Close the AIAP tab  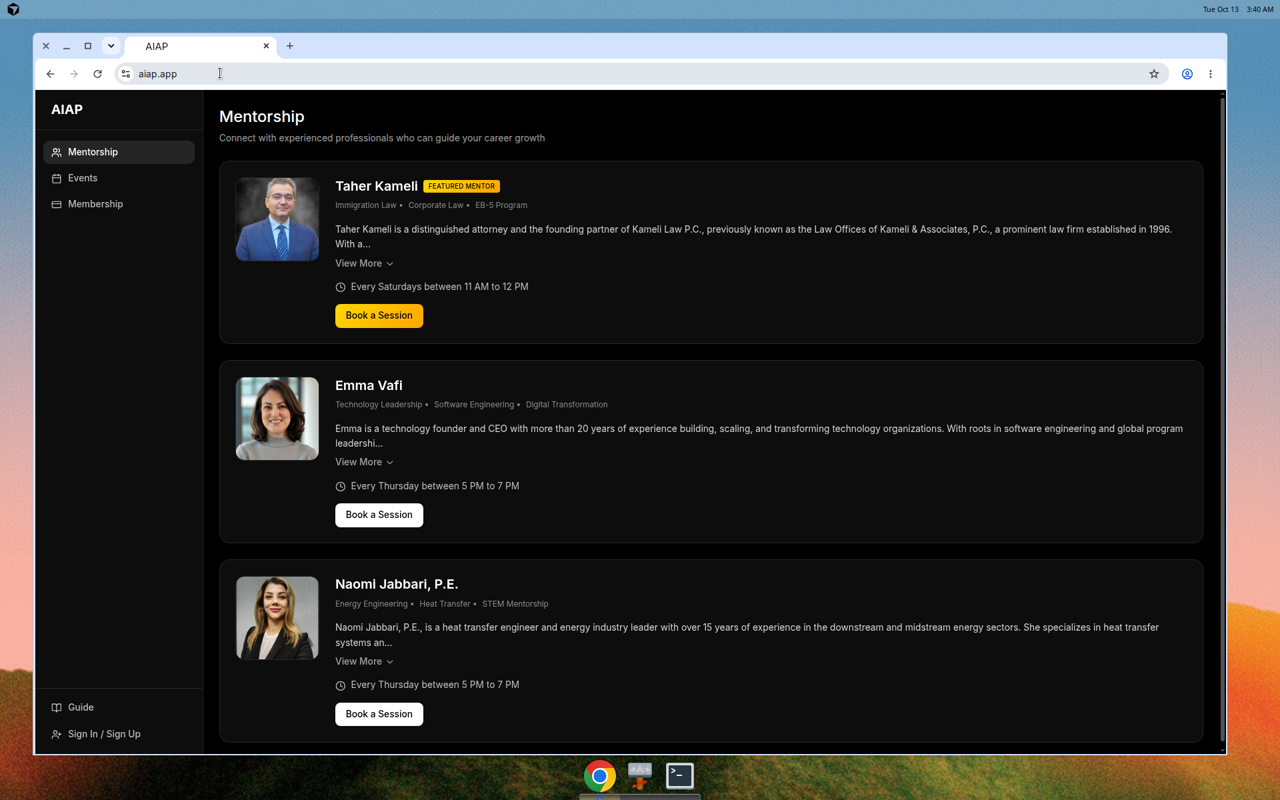coord(266,46)
